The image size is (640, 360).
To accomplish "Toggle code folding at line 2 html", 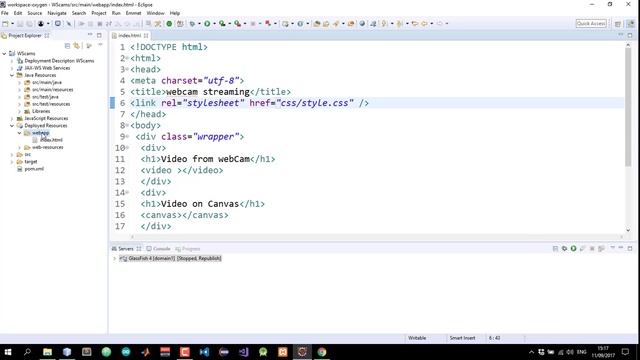I will pos(127,58).
